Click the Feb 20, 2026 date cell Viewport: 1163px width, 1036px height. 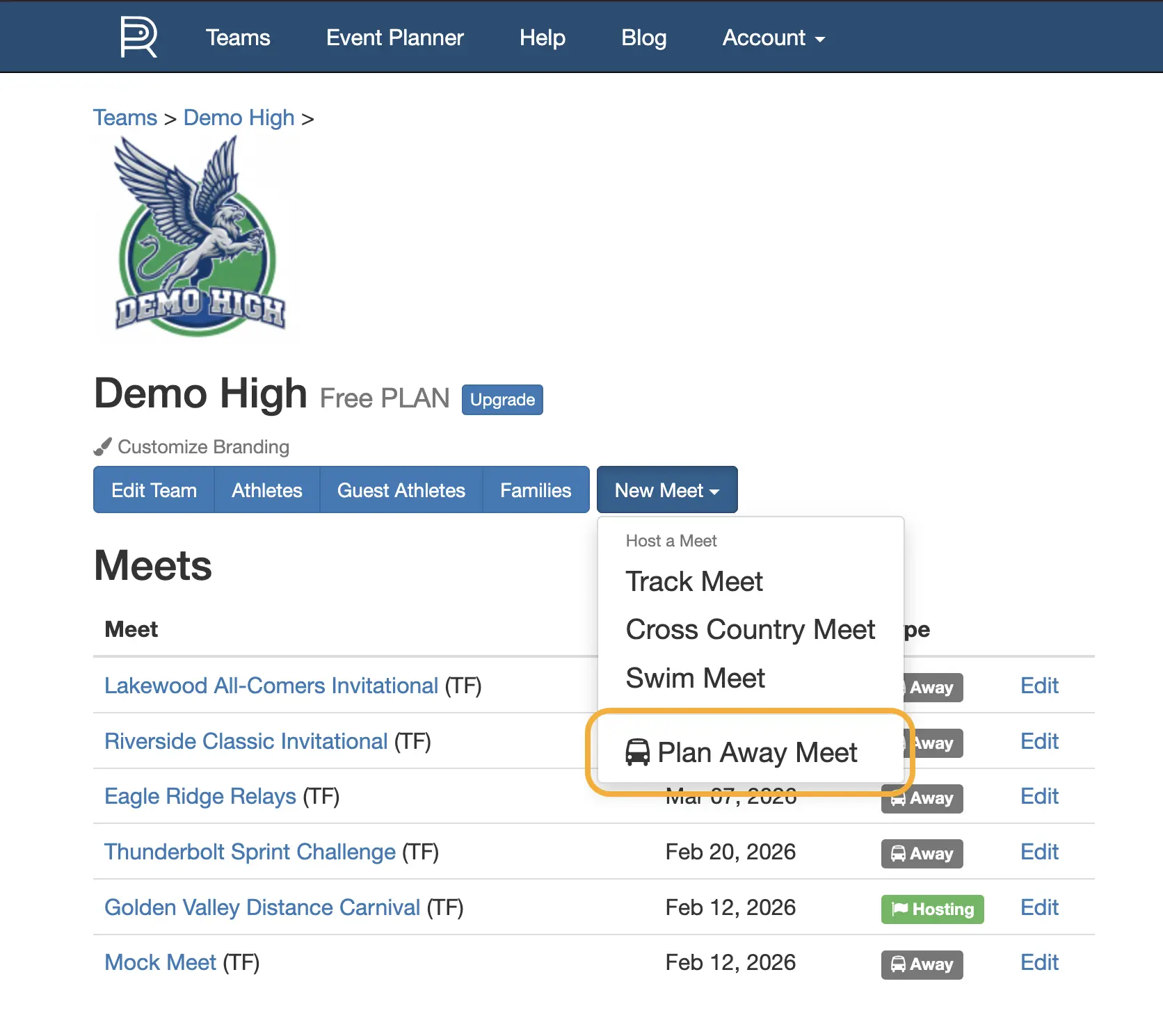pos(730,852)
